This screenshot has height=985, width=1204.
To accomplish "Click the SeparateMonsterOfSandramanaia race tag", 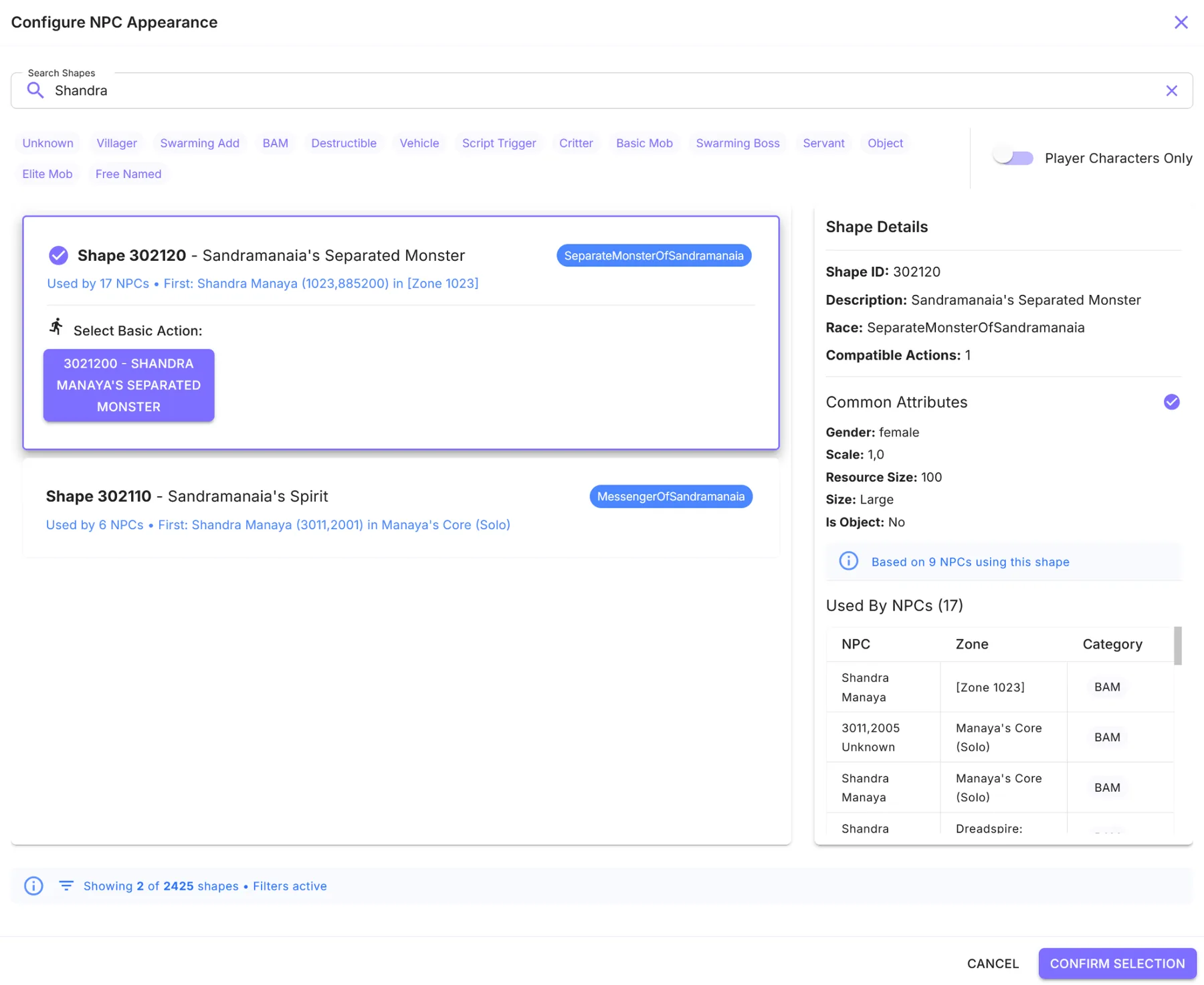I will pos(654,255).
